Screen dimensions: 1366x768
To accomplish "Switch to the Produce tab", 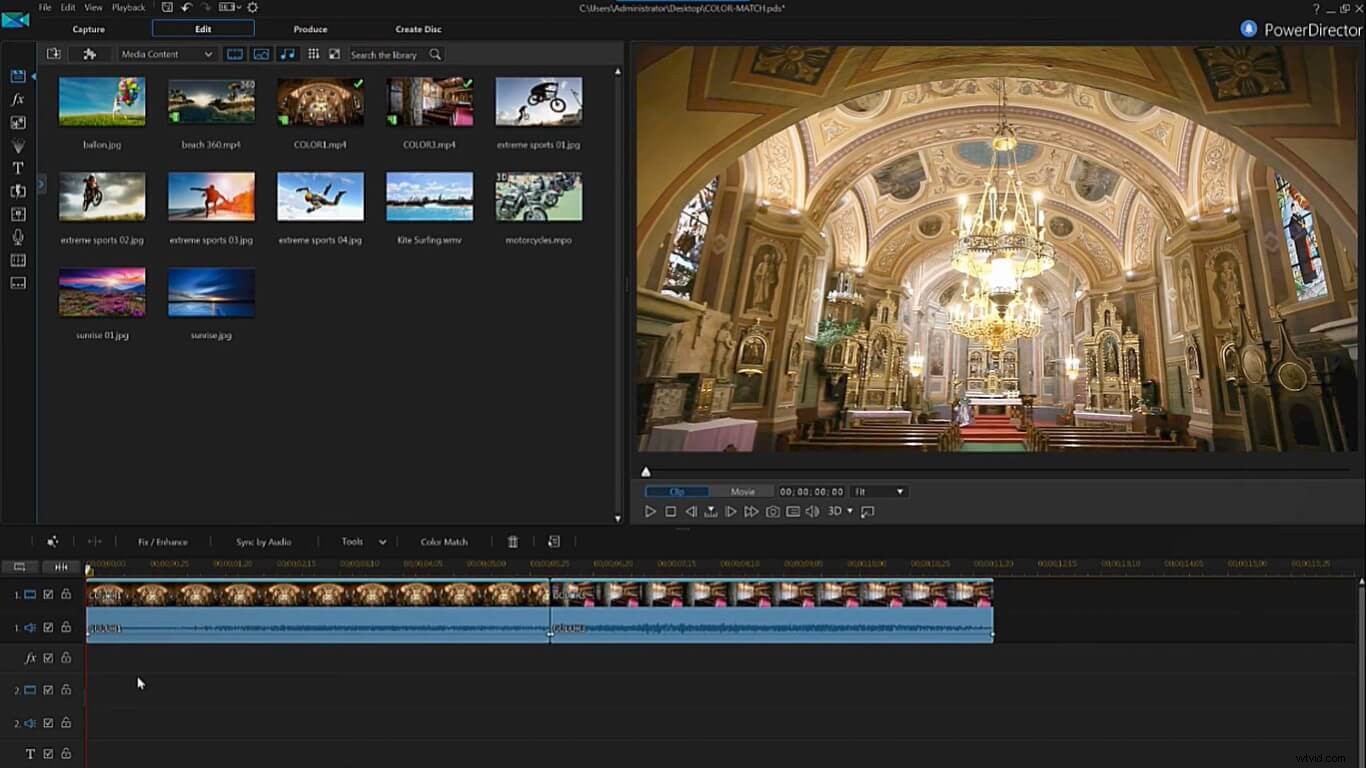I will (310, 29).
